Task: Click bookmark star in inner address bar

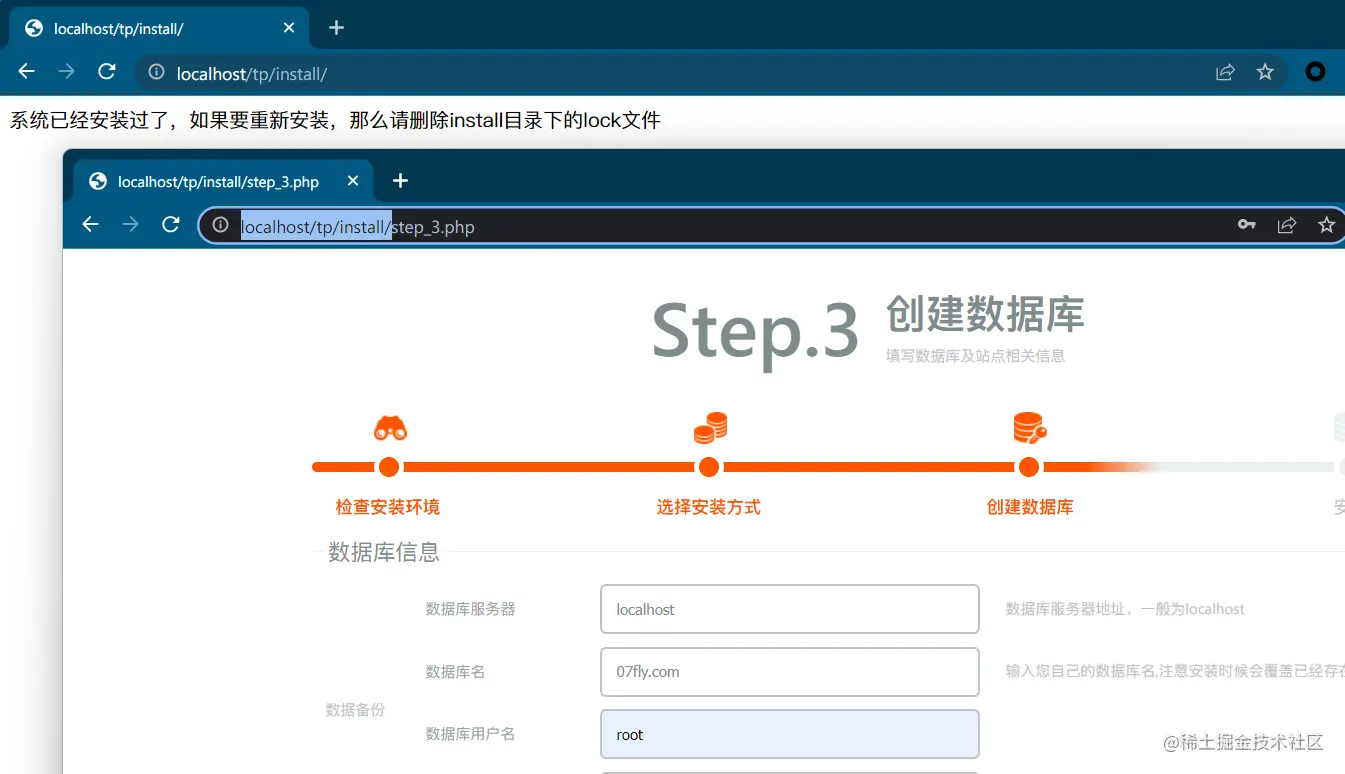Action: pyautogui.click(x=1326, y=225)
